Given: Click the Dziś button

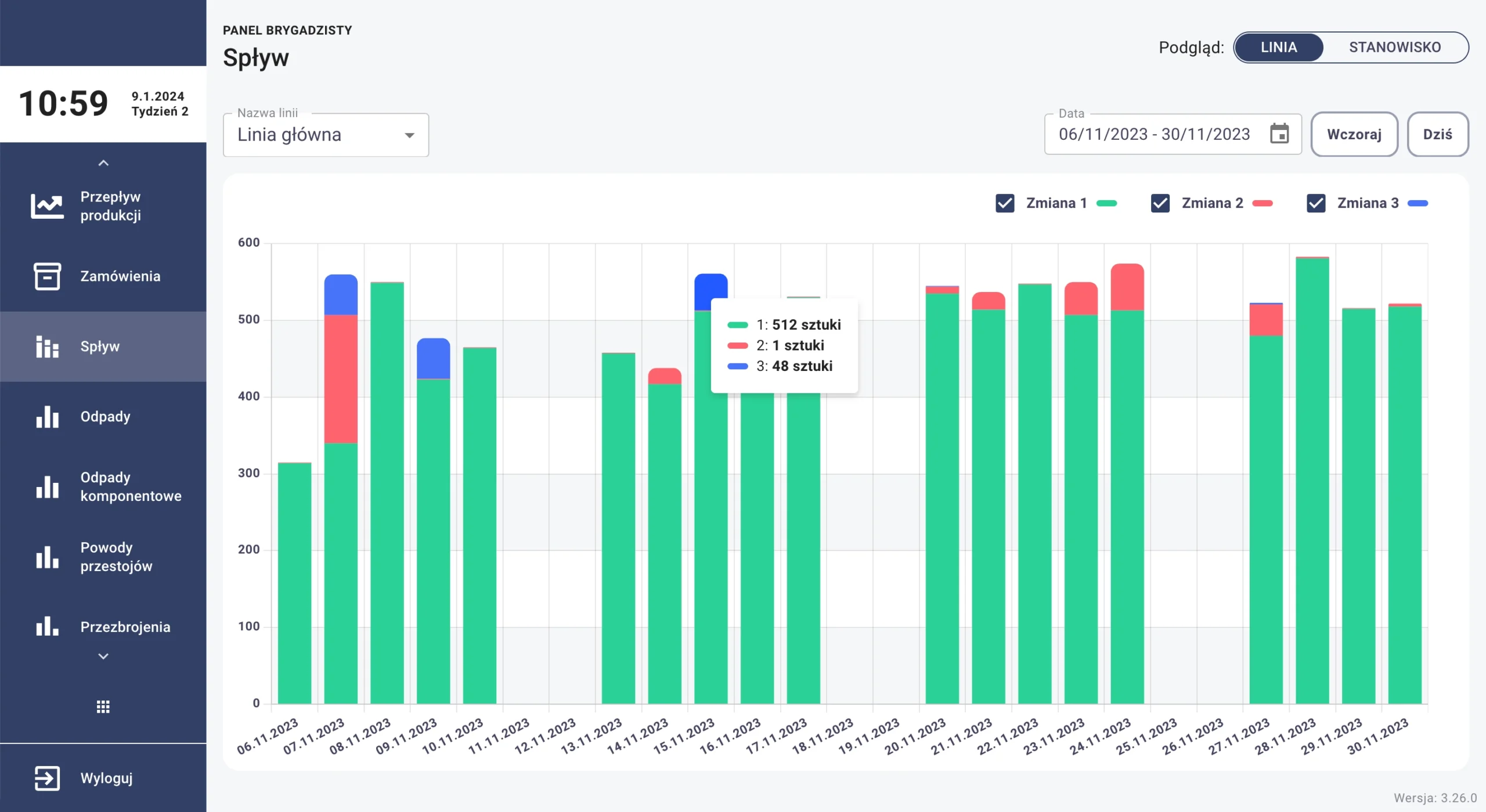Looking at the screenshot, I should point(1437,134).
